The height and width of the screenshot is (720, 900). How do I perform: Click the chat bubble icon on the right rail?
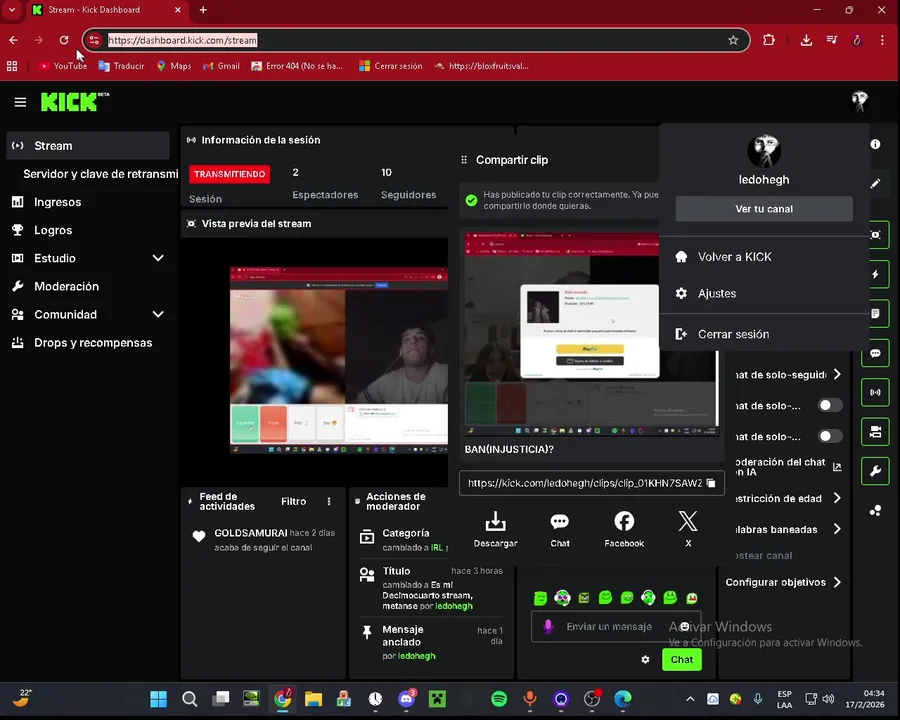pyautogui.click(x=875, y=353)
